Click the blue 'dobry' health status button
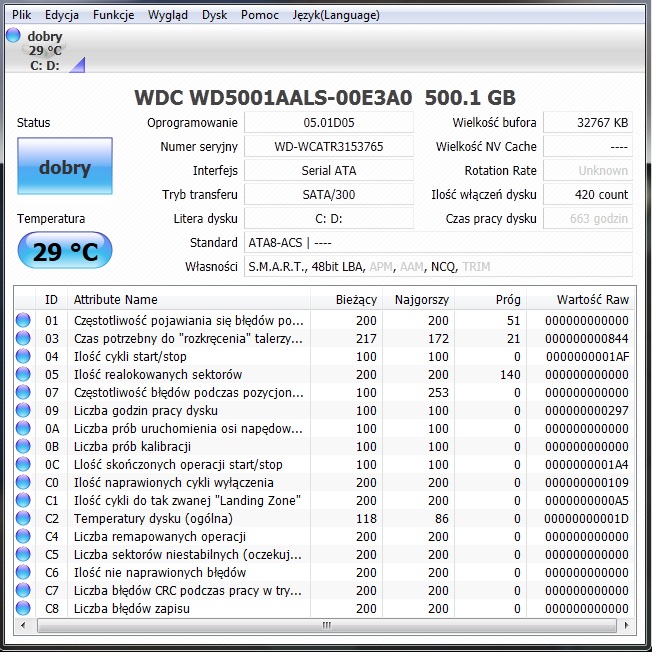This screenshot has height=652, width=652. click(x=64, y=167)
